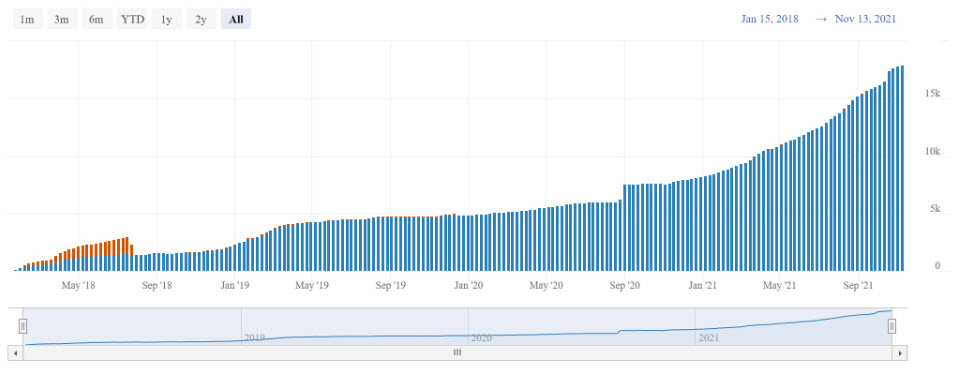
Task: Click the Sep '18 axis label
Action: (157, 285)
